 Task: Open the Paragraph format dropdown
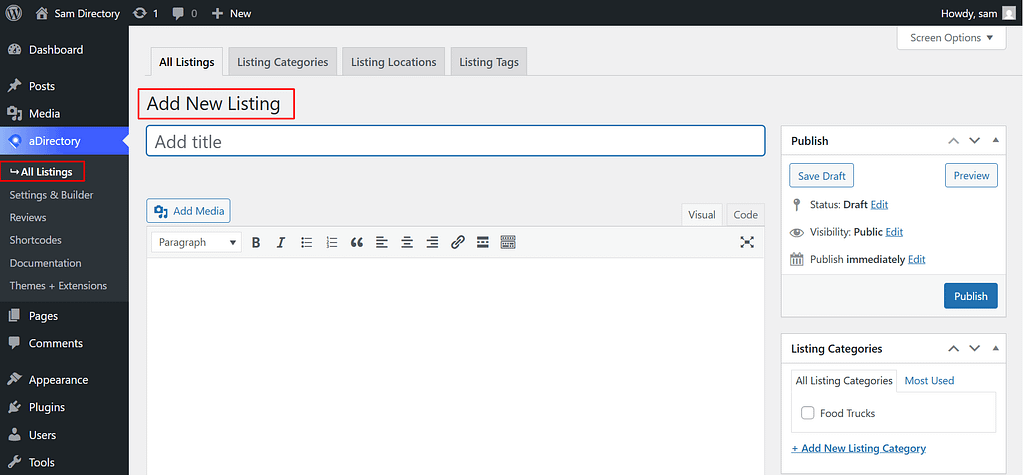pyautogui.click(x=196, y=242)
